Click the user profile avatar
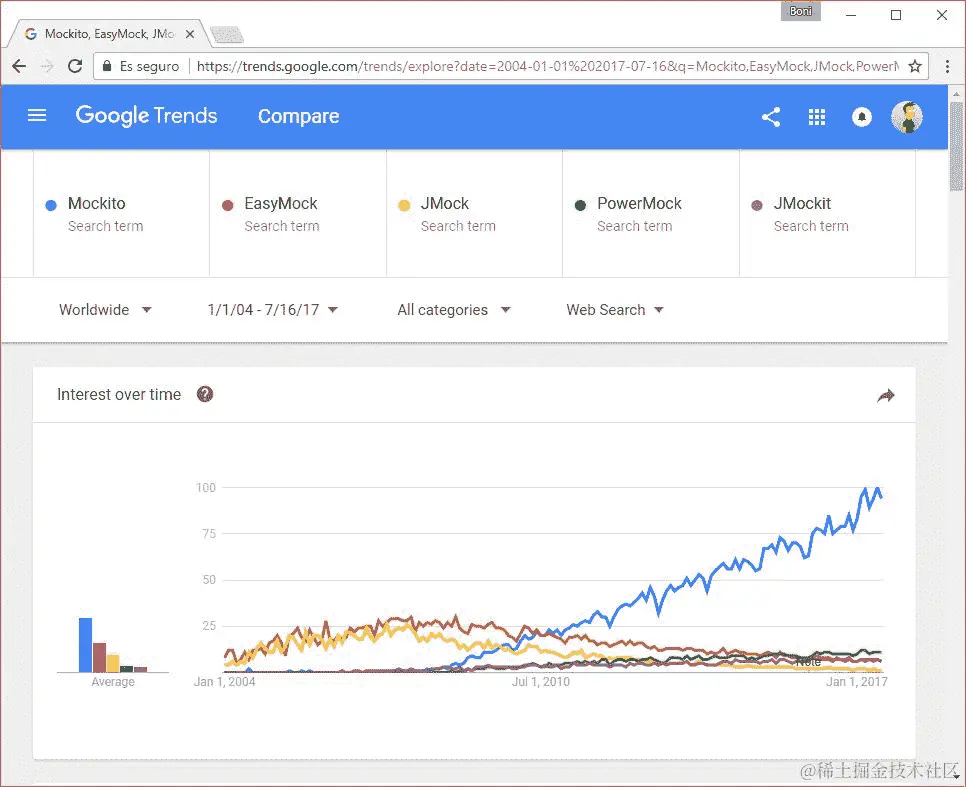This screenshot has width=966, height=787. coord(906,117)
